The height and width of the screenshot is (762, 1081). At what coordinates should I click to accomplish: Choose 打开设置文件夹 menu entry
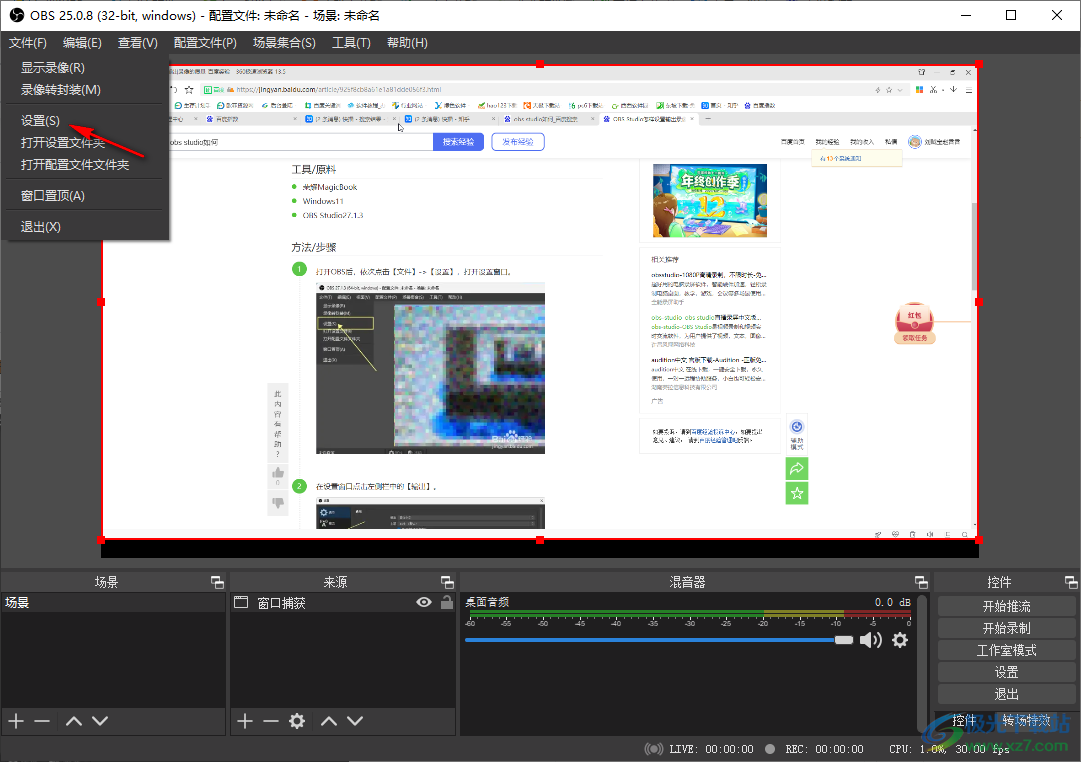point(85,143)
